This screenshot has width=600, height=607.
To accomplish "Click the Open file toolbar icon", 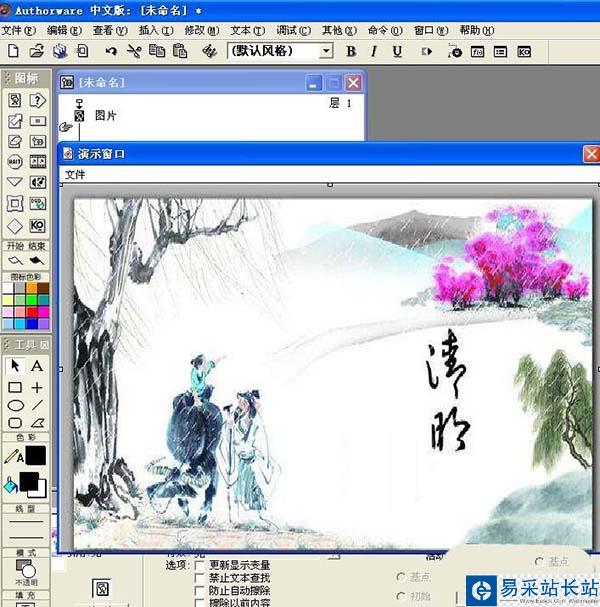I will [36, 51].
